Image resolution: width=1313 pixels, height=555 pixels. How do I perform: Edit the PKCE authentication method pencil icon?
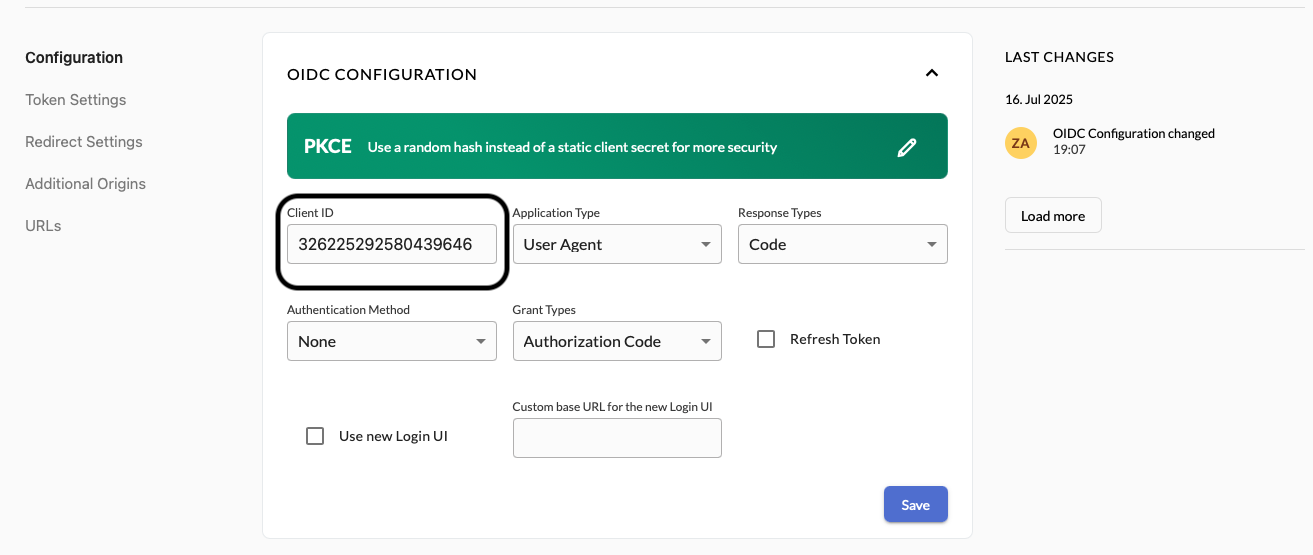[x=907, y=147]
